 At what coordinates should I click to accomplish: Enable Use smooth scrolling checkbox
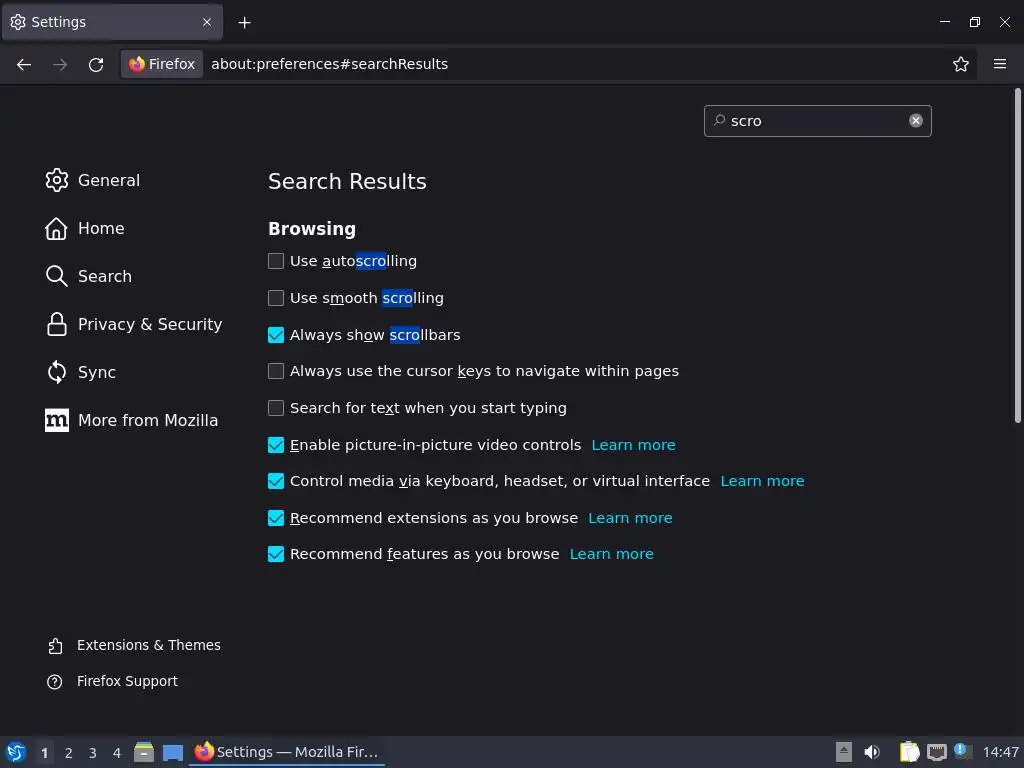tap(276, 298)
